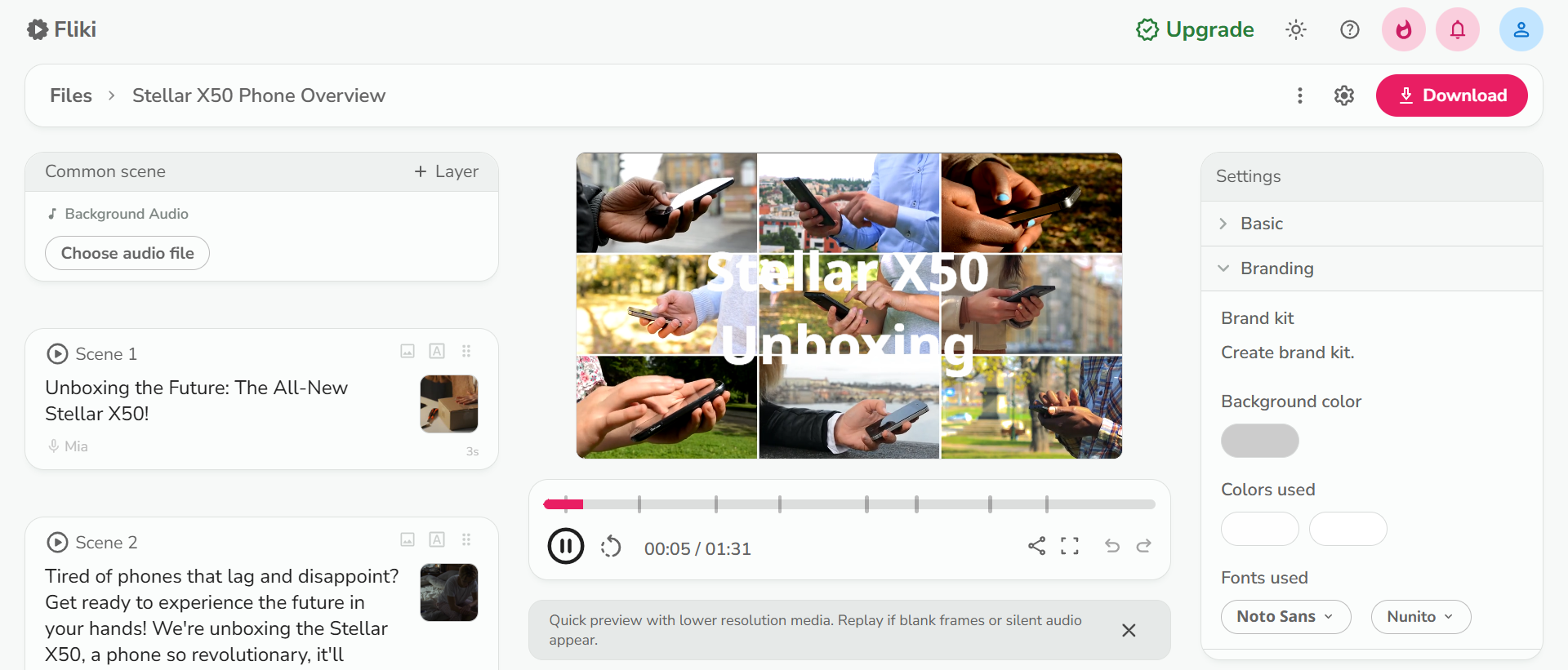This screenshot has height=670, width=1568.
Task: Click the redo arrow
Action: 1143,546
